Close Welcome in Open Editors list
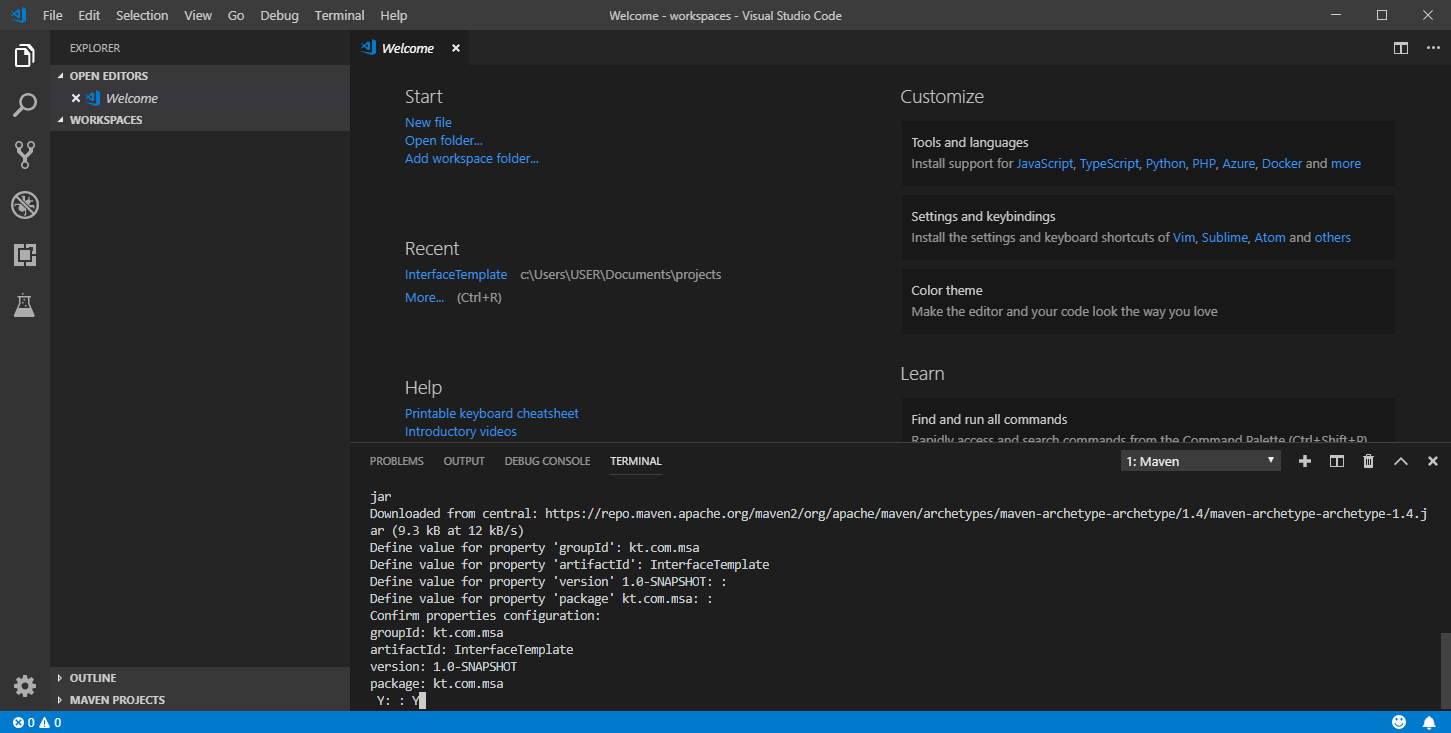The width and height of the screenshot is (1451, 733). [x=76, y=98]
